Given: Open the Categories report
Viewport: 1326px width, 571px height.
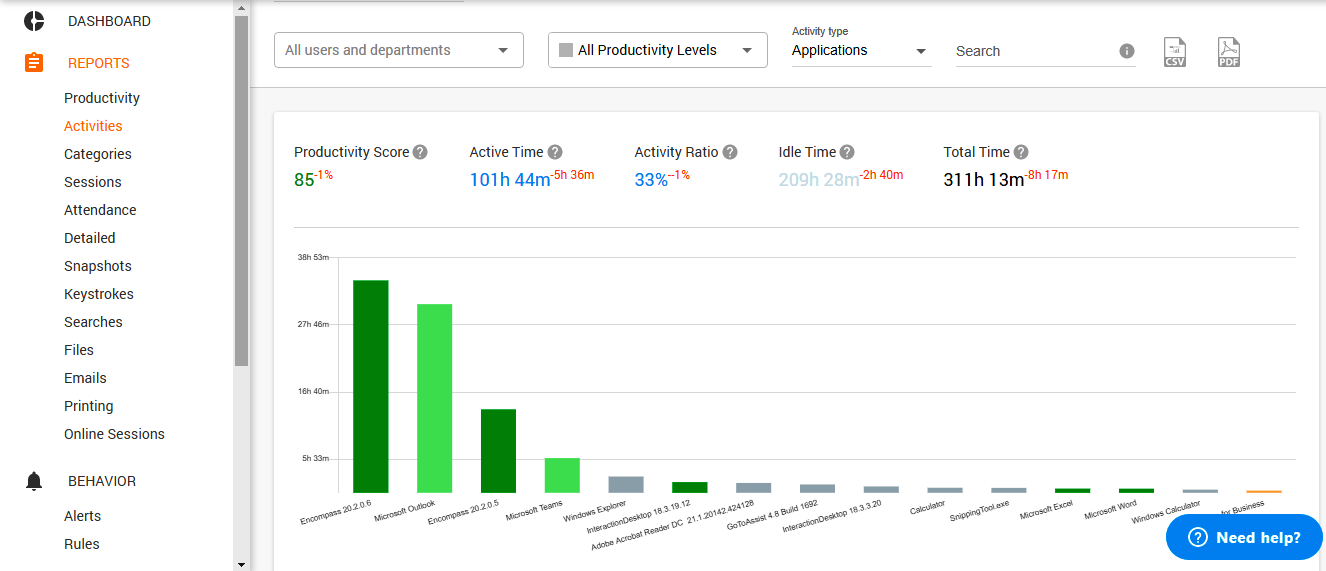Looking at the screenshot, I should click(98, 154).
